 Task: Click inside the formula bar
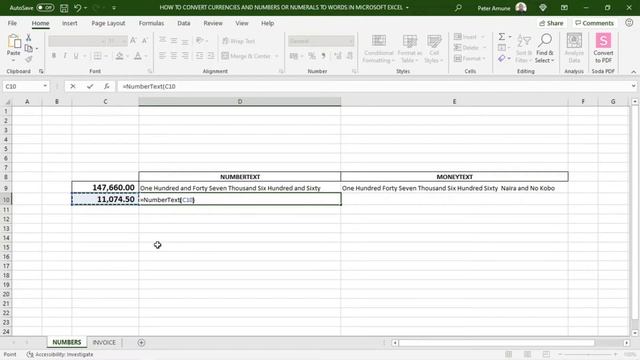click(x=373, y=86)
